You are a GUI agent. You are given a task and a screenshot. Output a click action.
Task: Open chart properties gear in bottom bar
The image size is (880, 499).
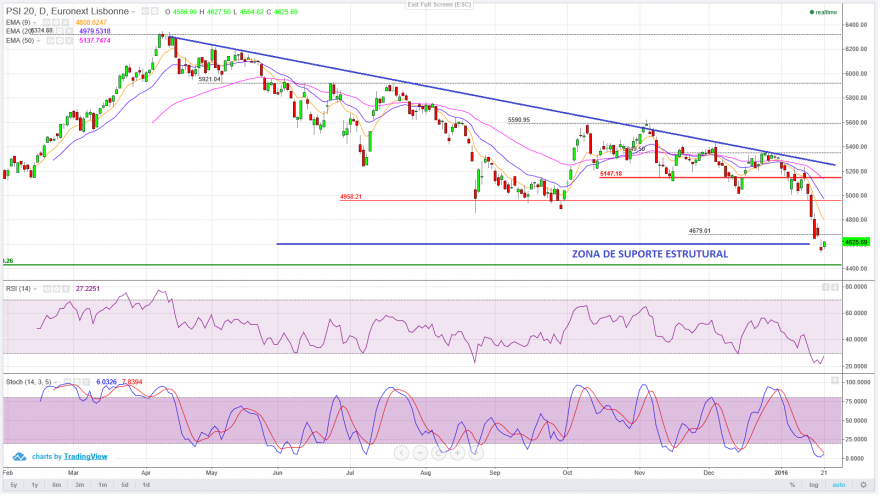(x=864, y=485)
